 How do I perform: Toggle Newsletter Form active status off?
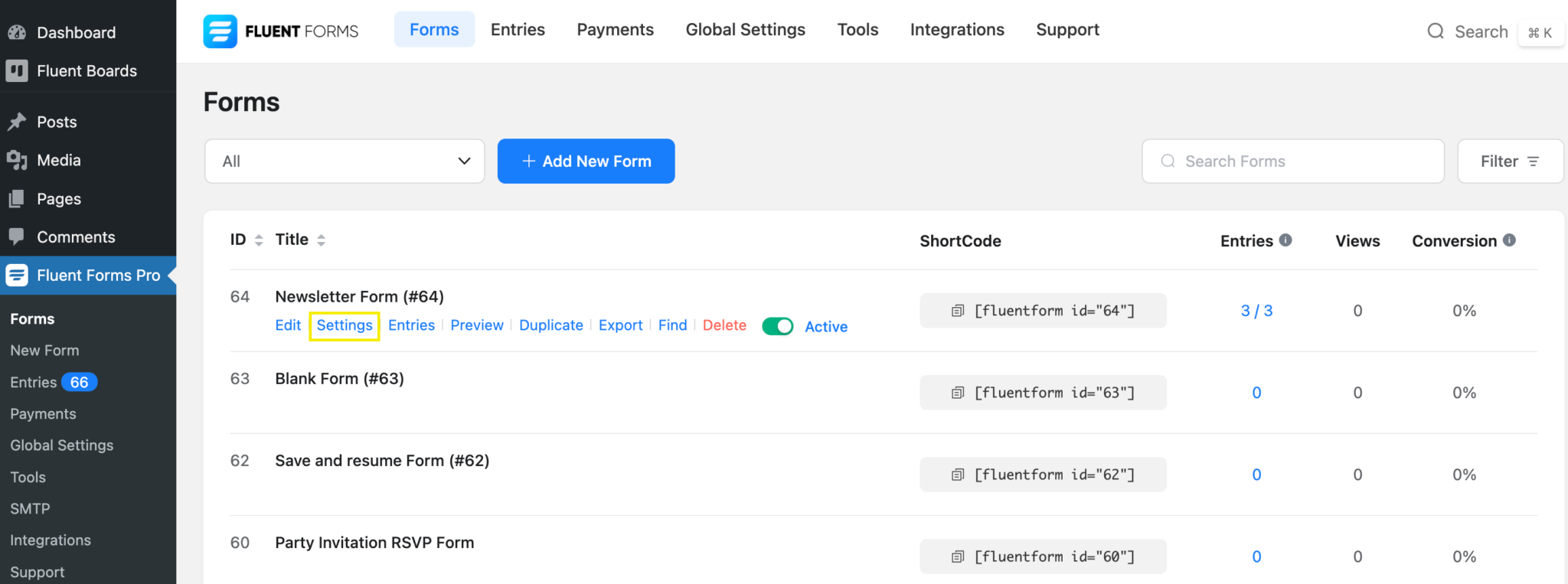tap(777, 327)
